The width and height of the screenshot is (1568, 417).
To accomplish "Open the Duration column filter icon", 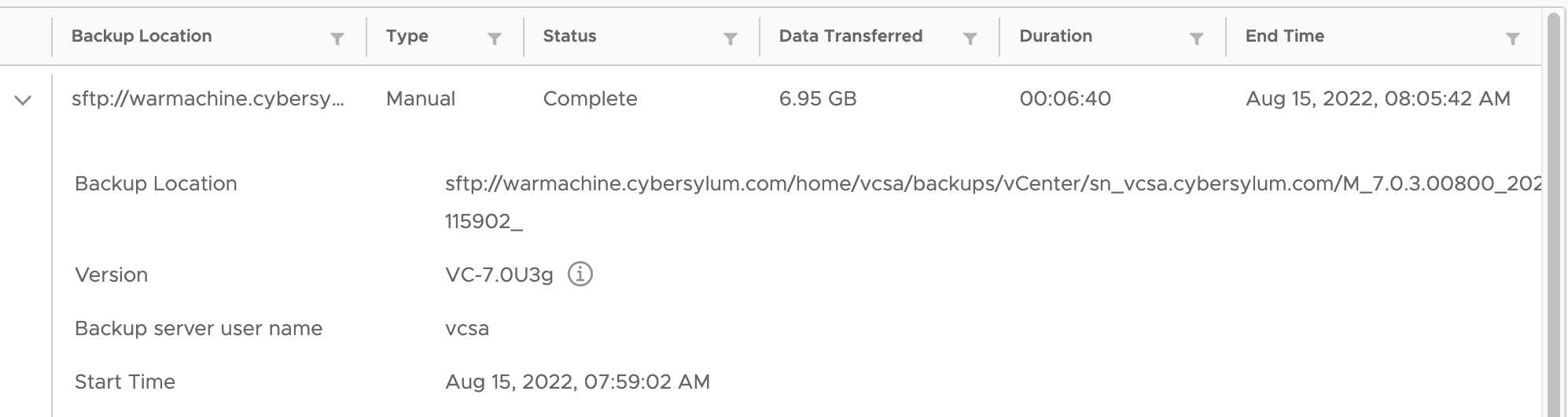I will [1196, 39].
